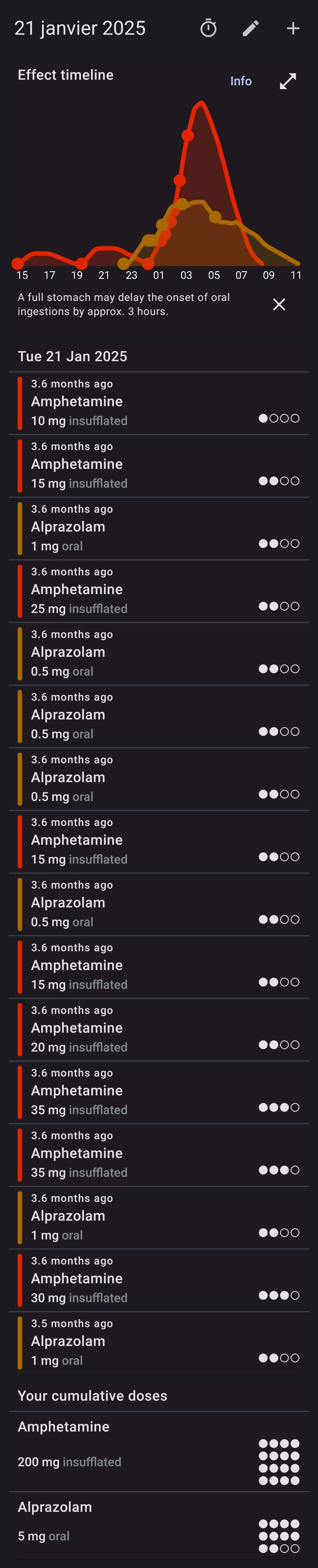Open cumulative Amphetamine 200 mg insufflated row
318x1568 pixels.
pos(159,1452)
